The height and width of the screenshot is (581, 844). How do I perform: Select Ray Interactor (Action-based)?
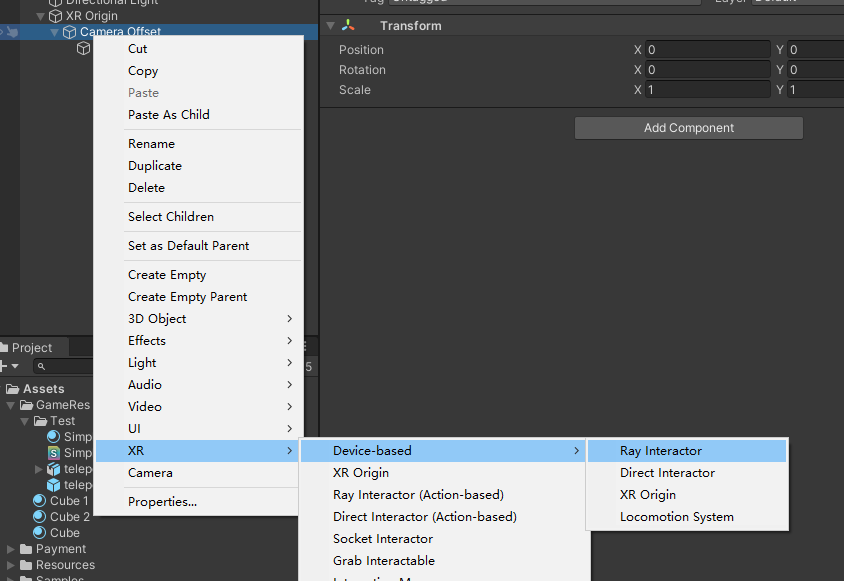(x=443, y=495)
